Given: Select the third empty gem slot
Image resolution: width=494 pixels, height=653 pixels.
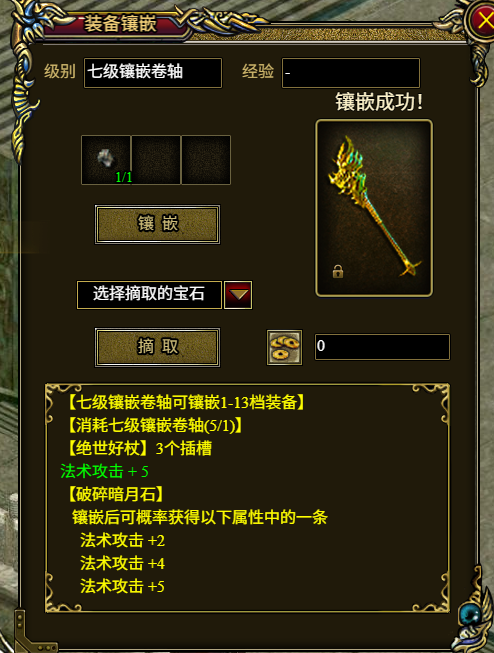Looking at the screenshot, I should click(x=206, y=160).
